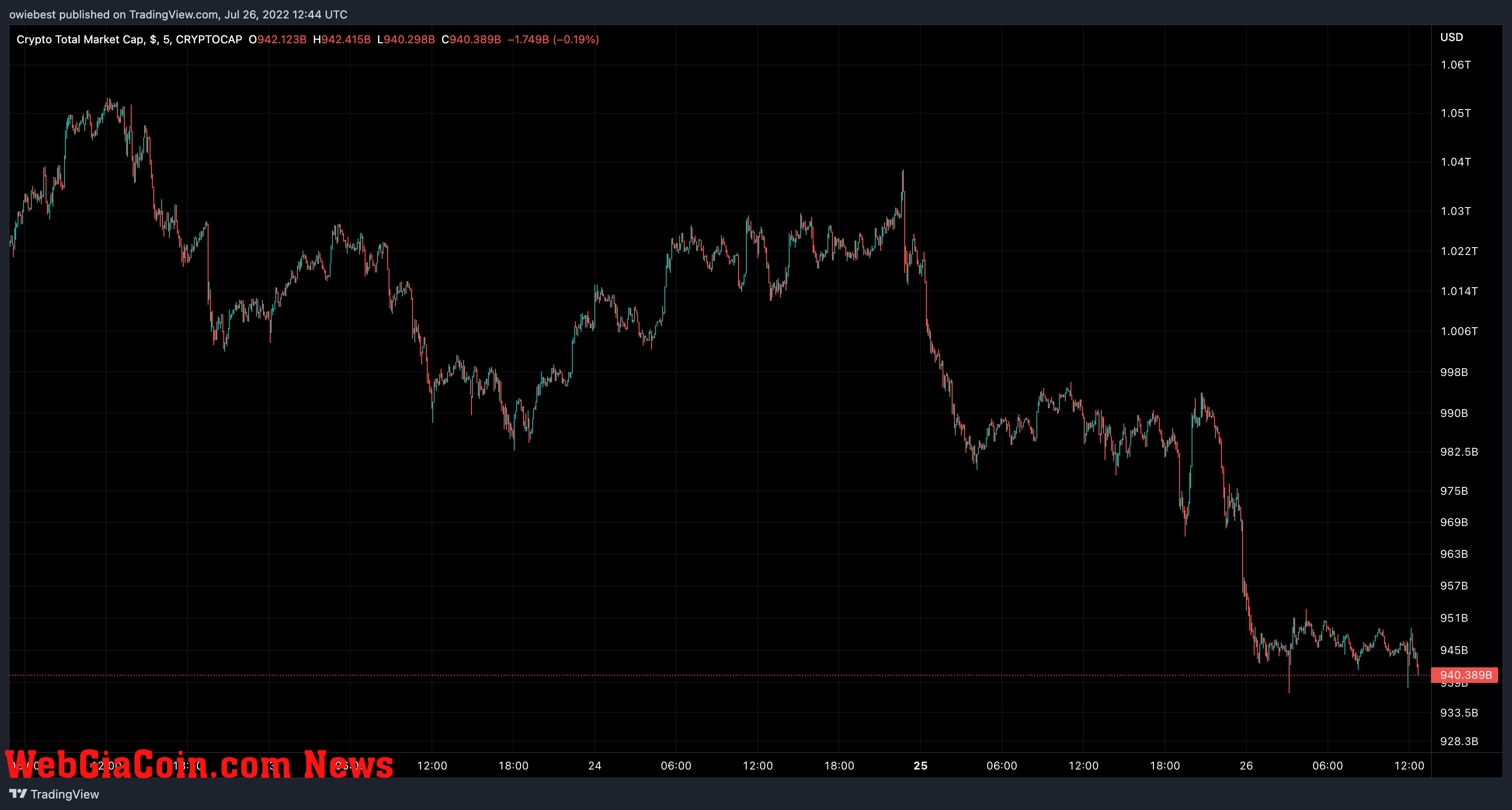Click the 990B price axis label
Viewport: 1512px width, 810px height.
pyautogui.click(x=1454, y=413)
